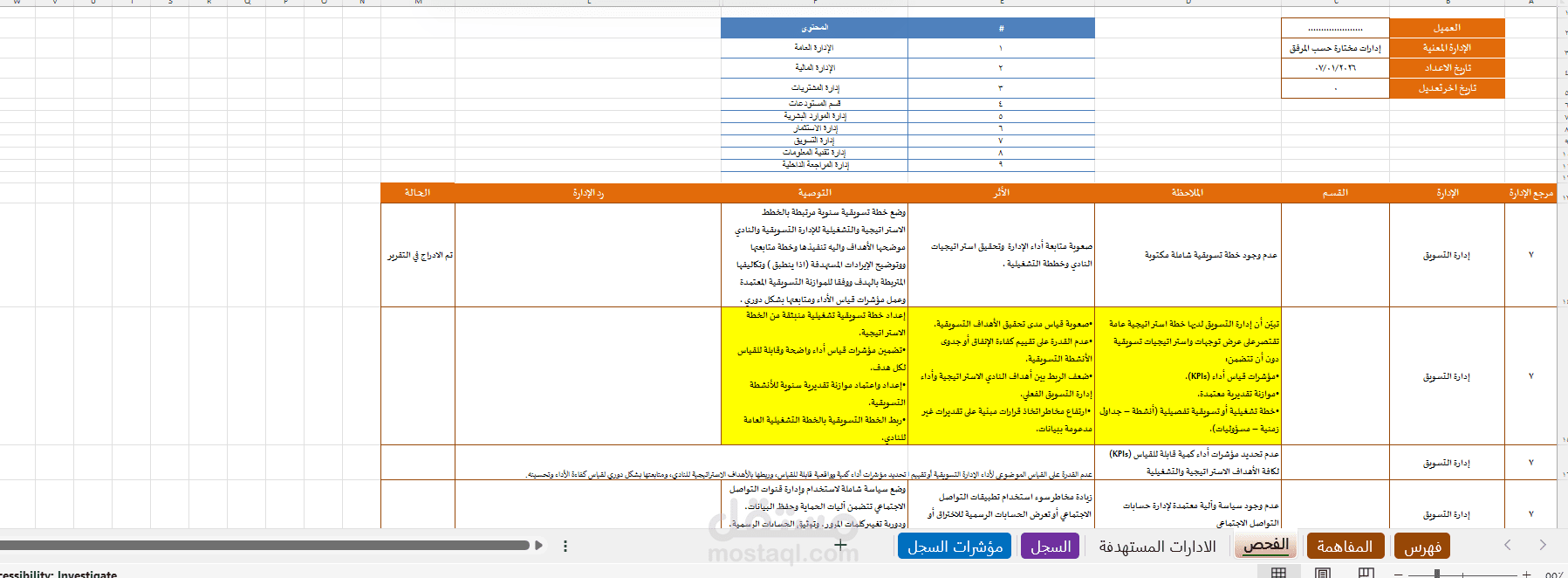
Task: Switch to Normal view in status bar
Action: 1278,573
